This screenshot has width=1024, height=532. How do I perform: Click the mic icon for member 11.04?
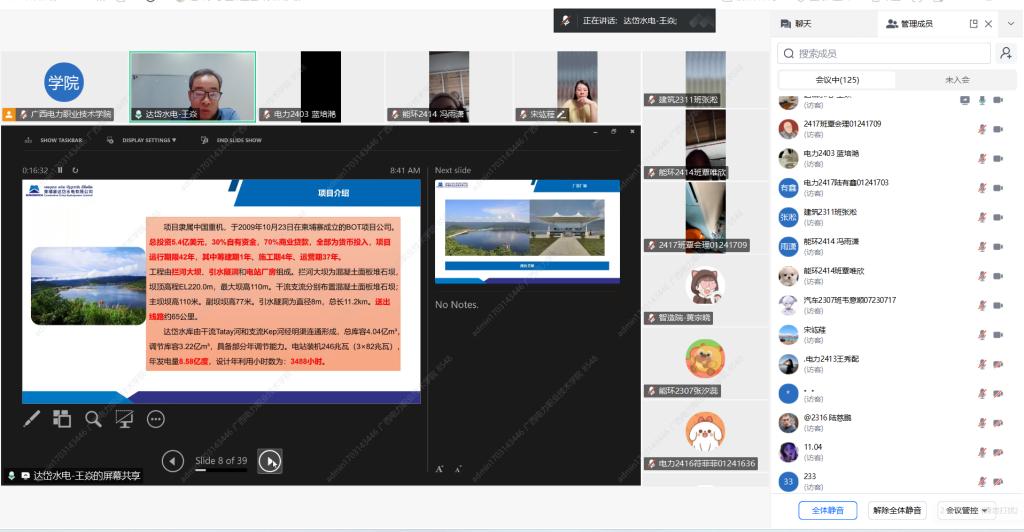click(982, 452)
